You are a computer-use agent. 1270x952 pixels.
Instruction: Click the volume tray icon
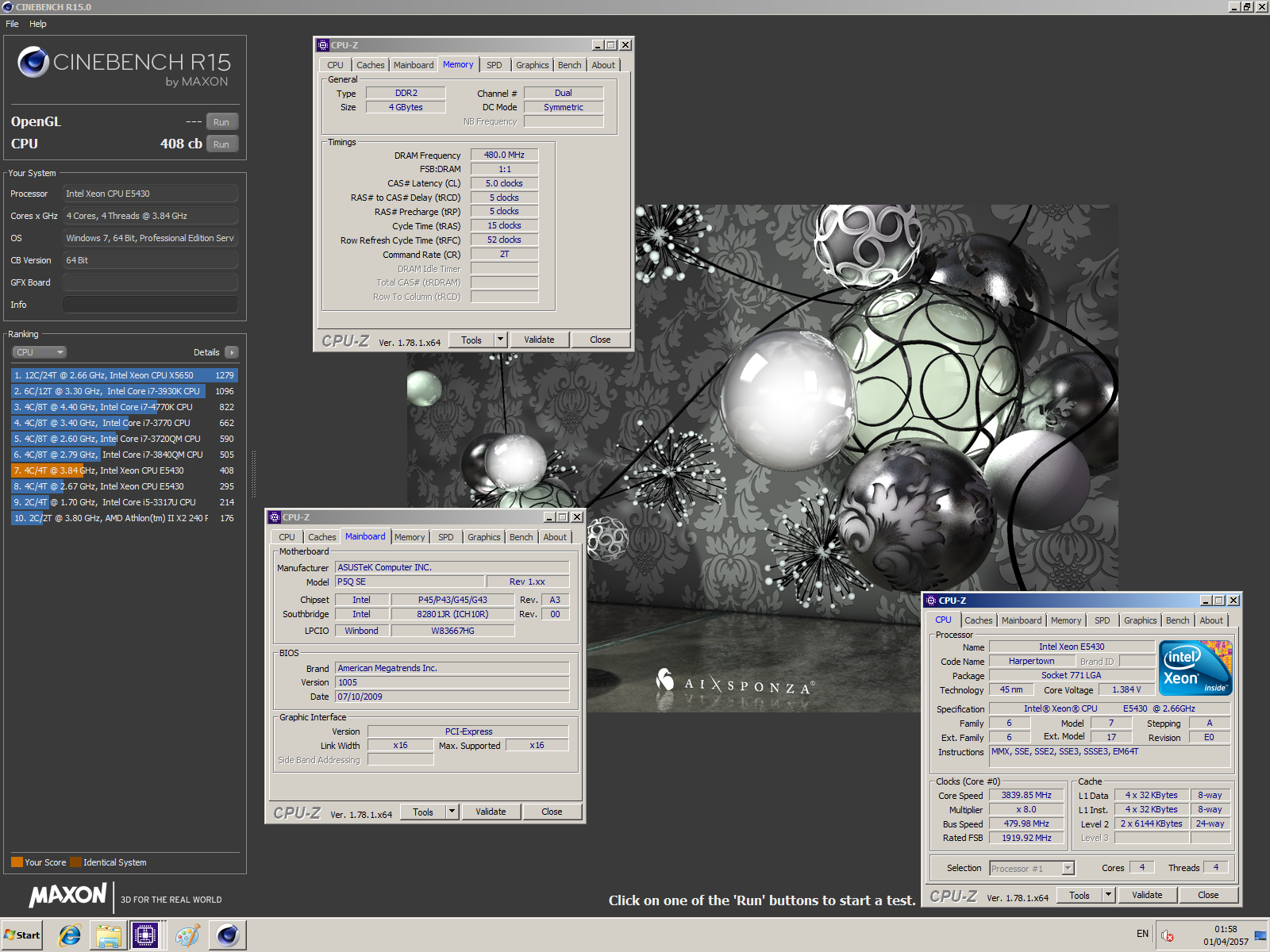coord(1167,936)
